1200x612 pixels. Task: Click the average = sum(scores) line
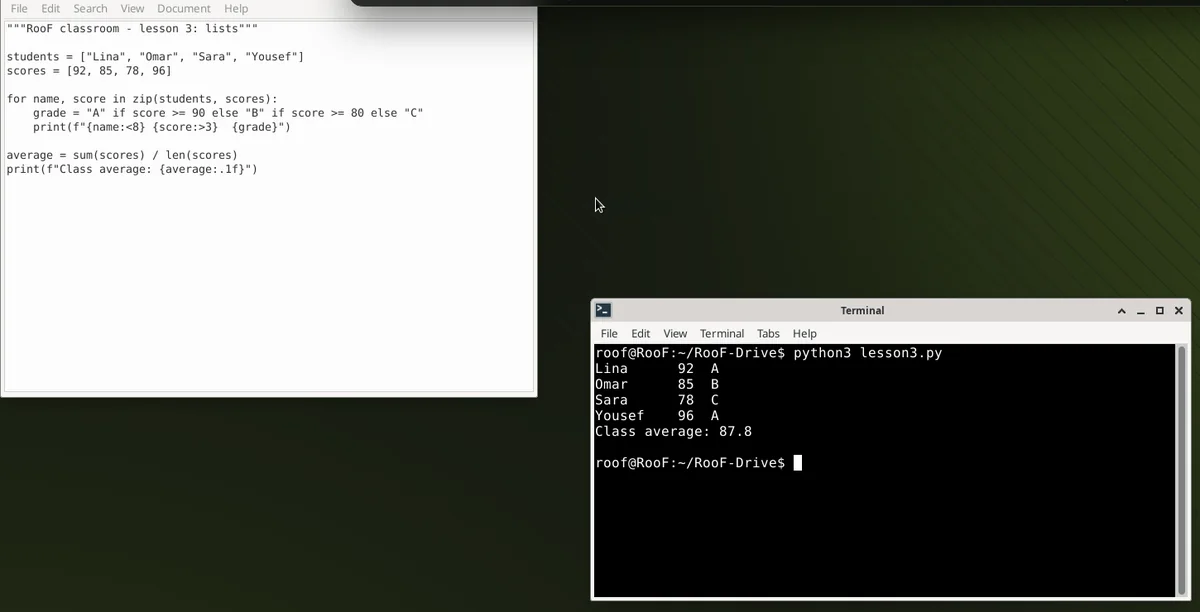(122, 155)
